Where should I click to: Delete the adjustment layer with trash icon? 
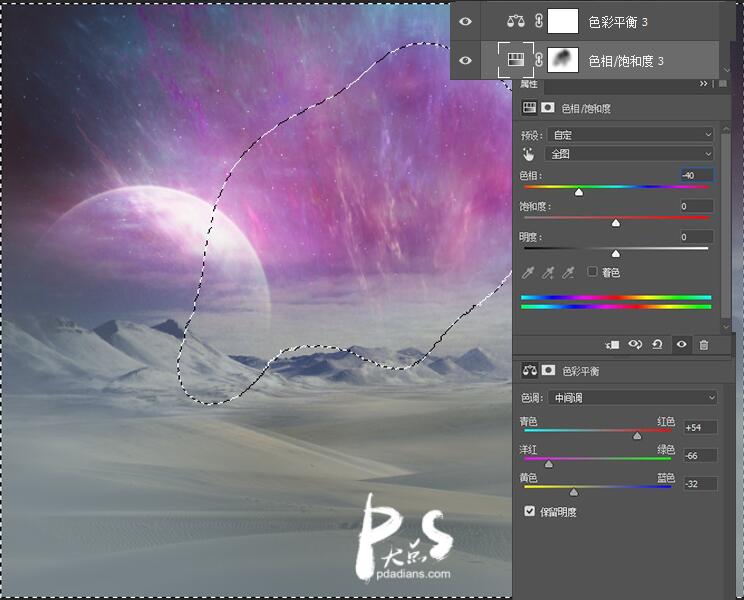pyautogui.click(x=704, y=345)
